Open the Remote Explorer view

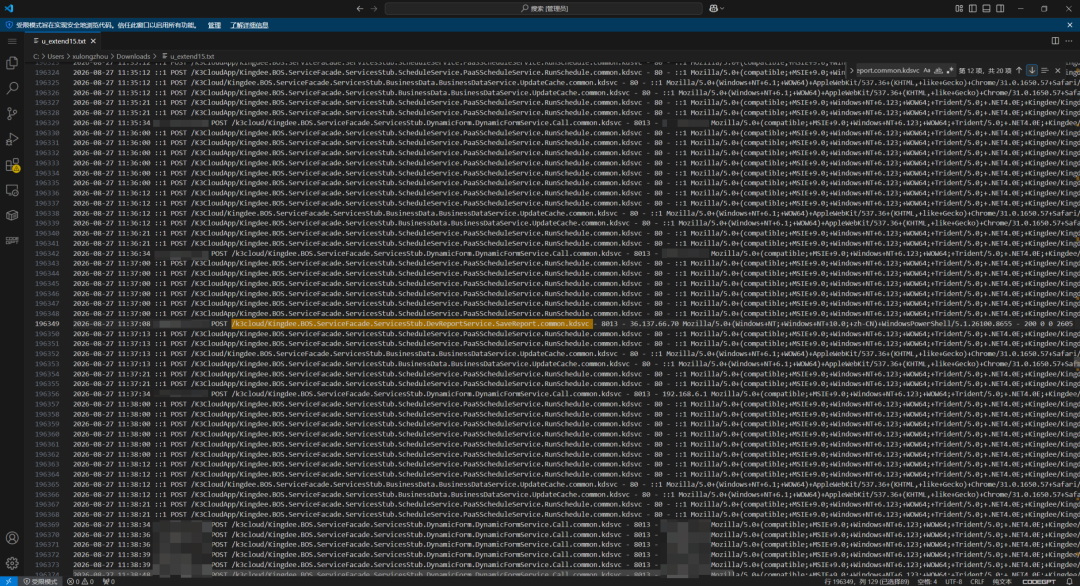click(12, 190)
